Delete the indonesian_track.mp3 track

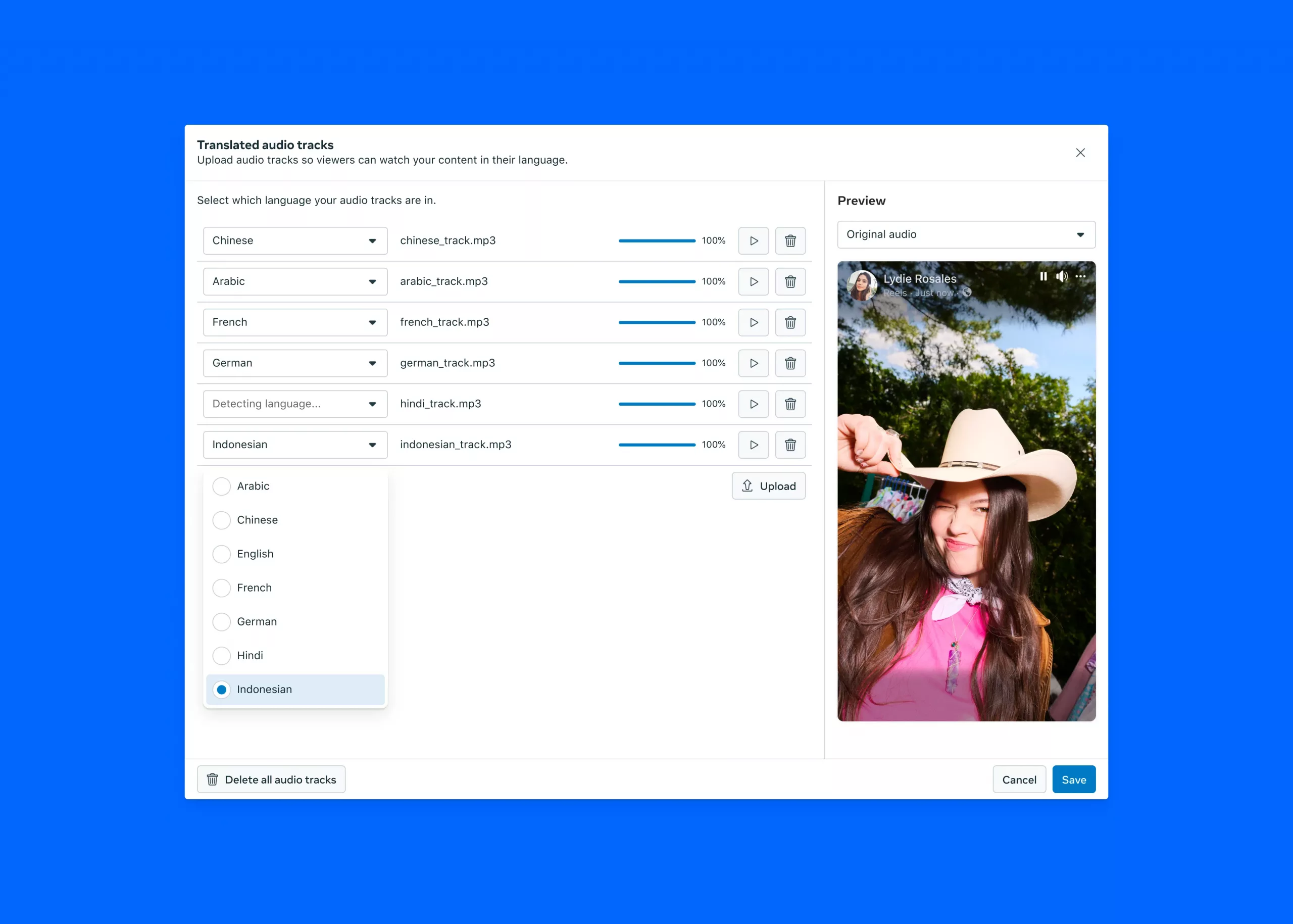(x=790, y=445)
